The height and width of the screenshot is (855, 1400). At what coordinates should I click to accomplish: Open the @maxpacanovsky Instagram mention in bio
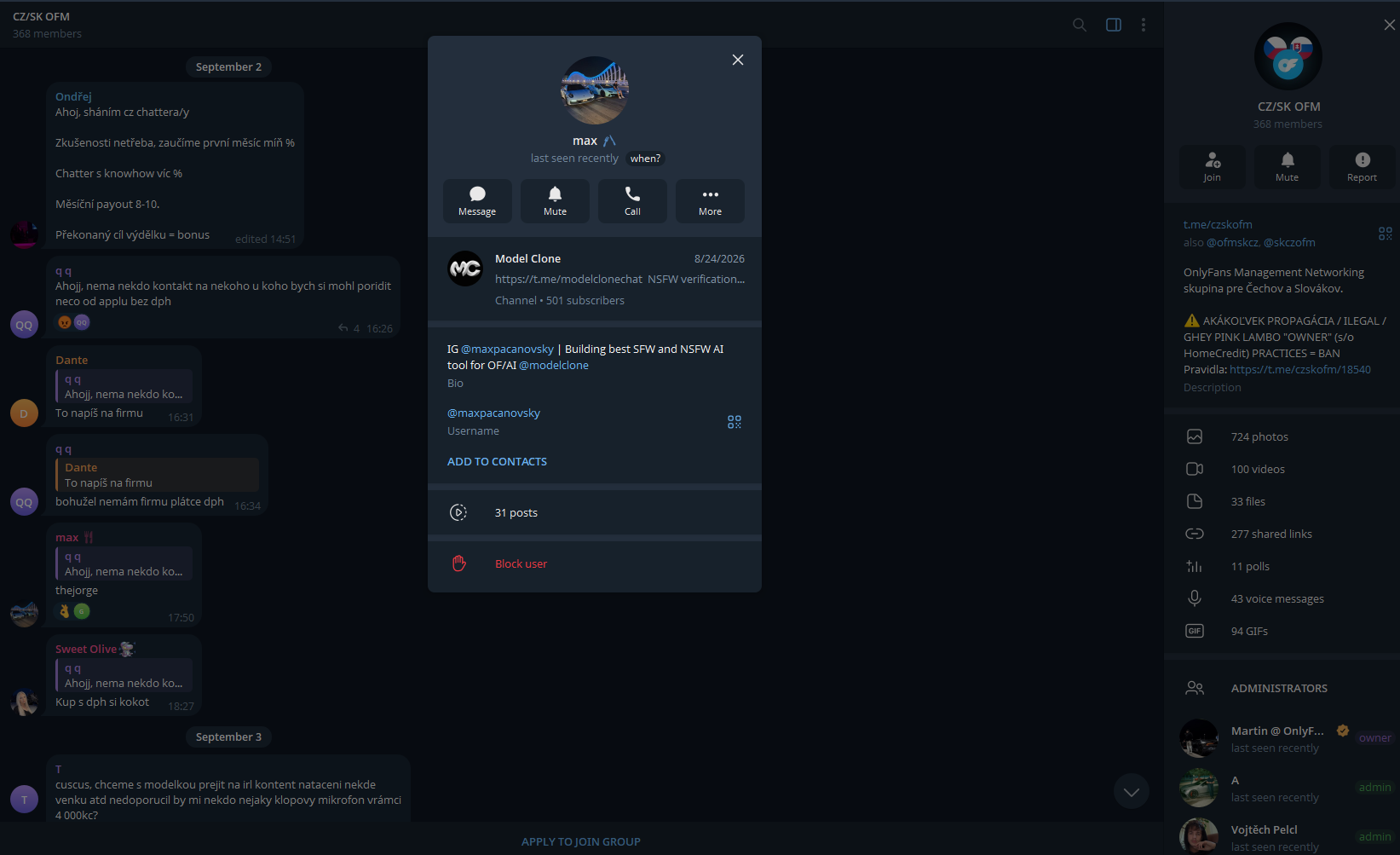coord(507,349)
